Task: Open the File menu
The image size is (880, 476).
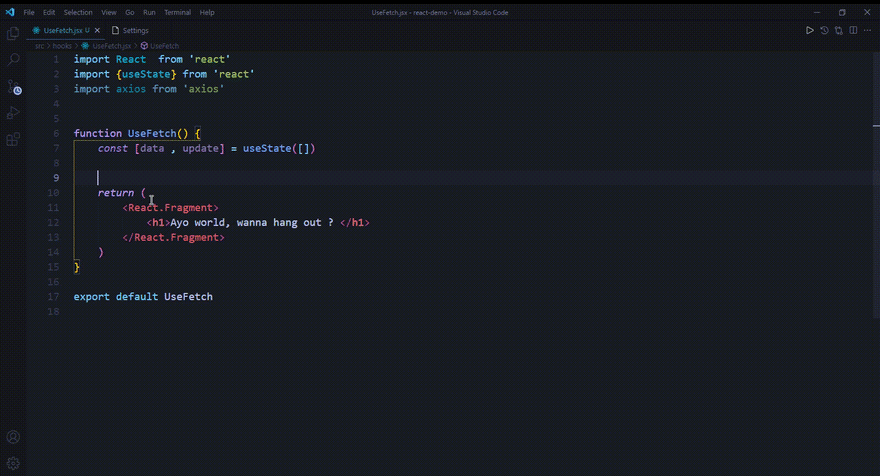Action: point(29,12)
